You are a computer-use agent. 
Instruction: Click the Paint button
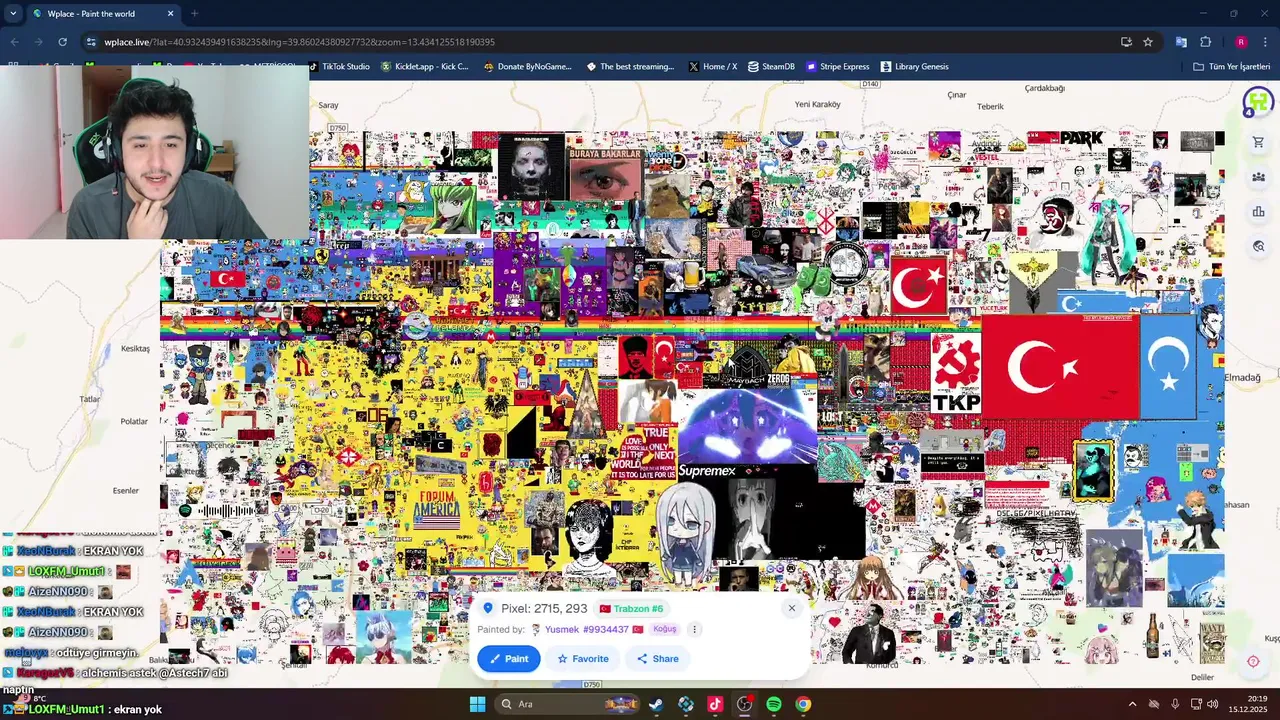click(x=509, y=659)
